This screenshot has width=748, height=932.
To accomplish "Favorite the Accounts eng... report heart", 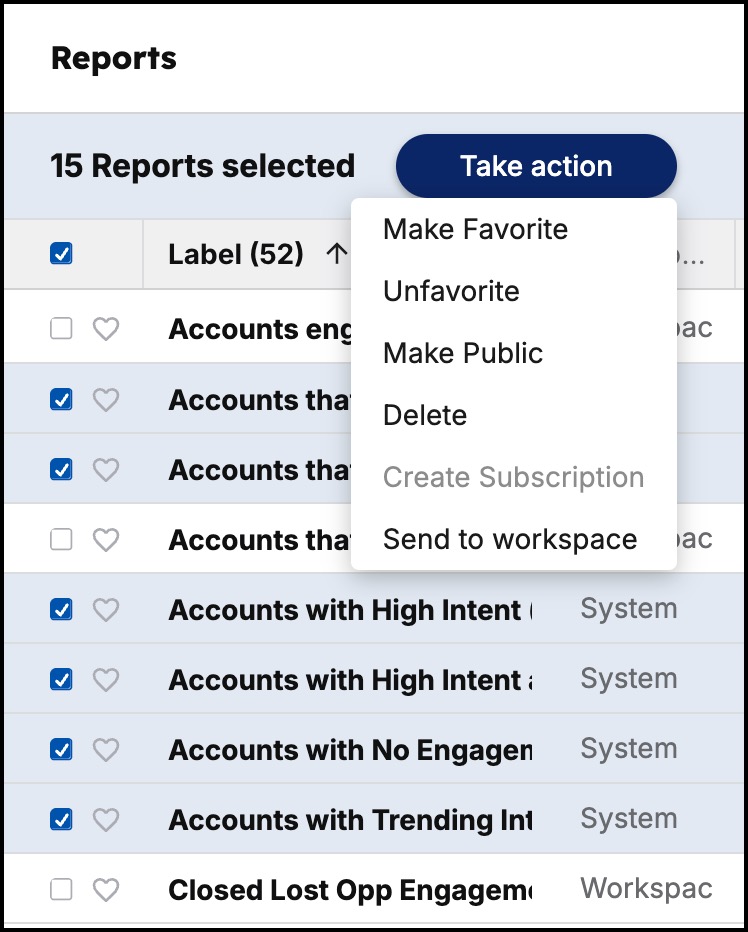I will 106,328.
